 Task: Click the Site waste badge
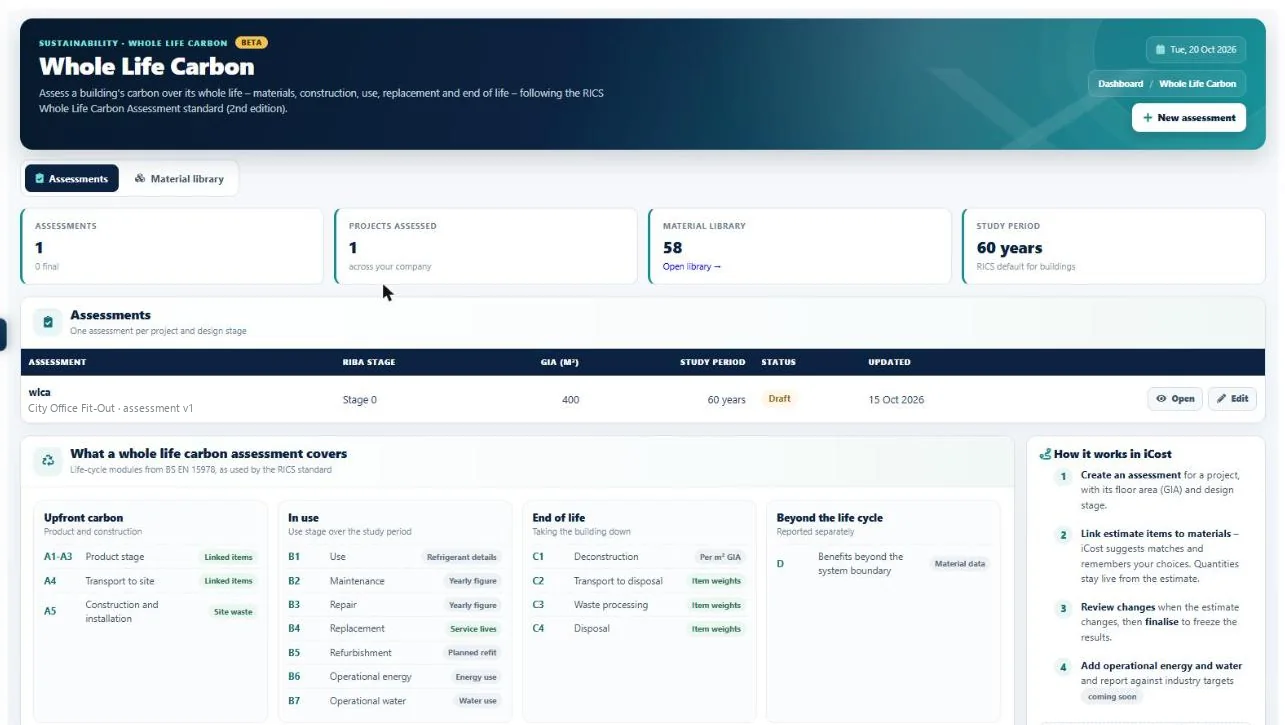click(234, 611)
